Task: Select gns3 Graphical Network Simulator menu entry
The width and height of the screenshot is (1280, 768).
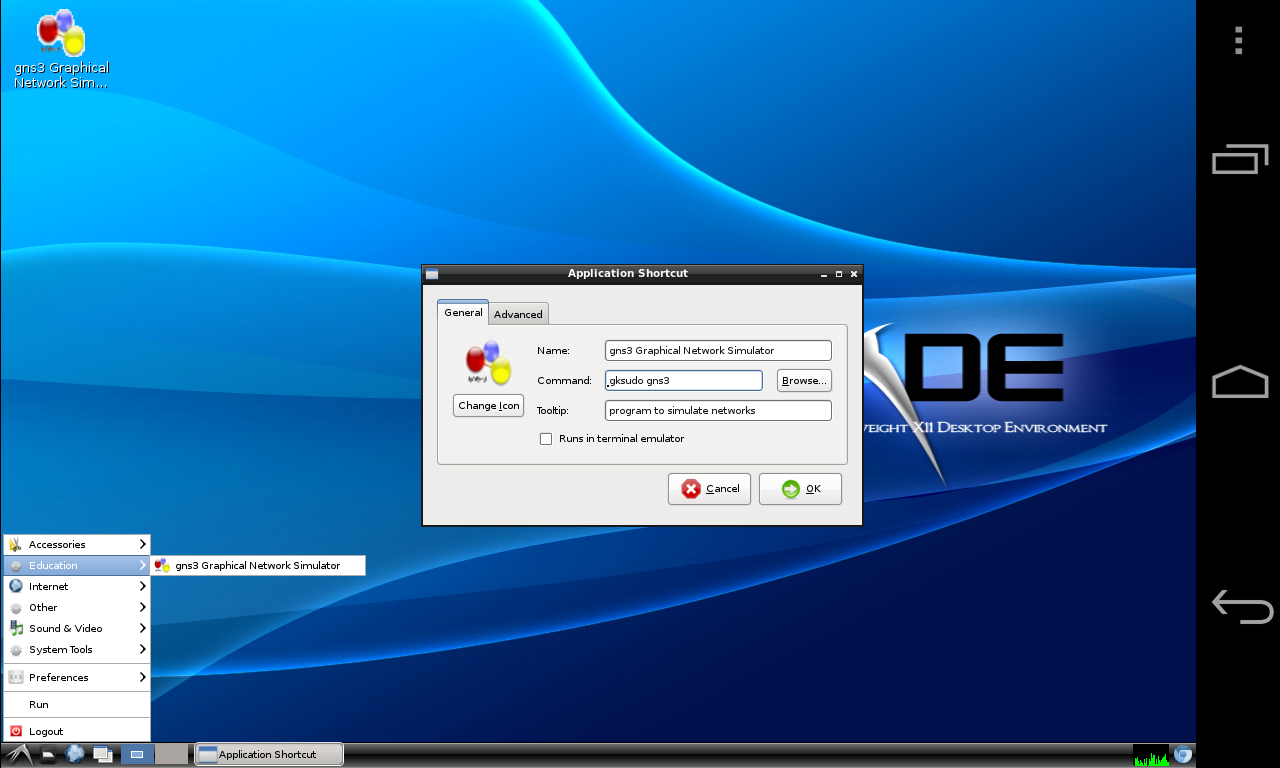Action: pyautogui.click(x=257, y=565)
